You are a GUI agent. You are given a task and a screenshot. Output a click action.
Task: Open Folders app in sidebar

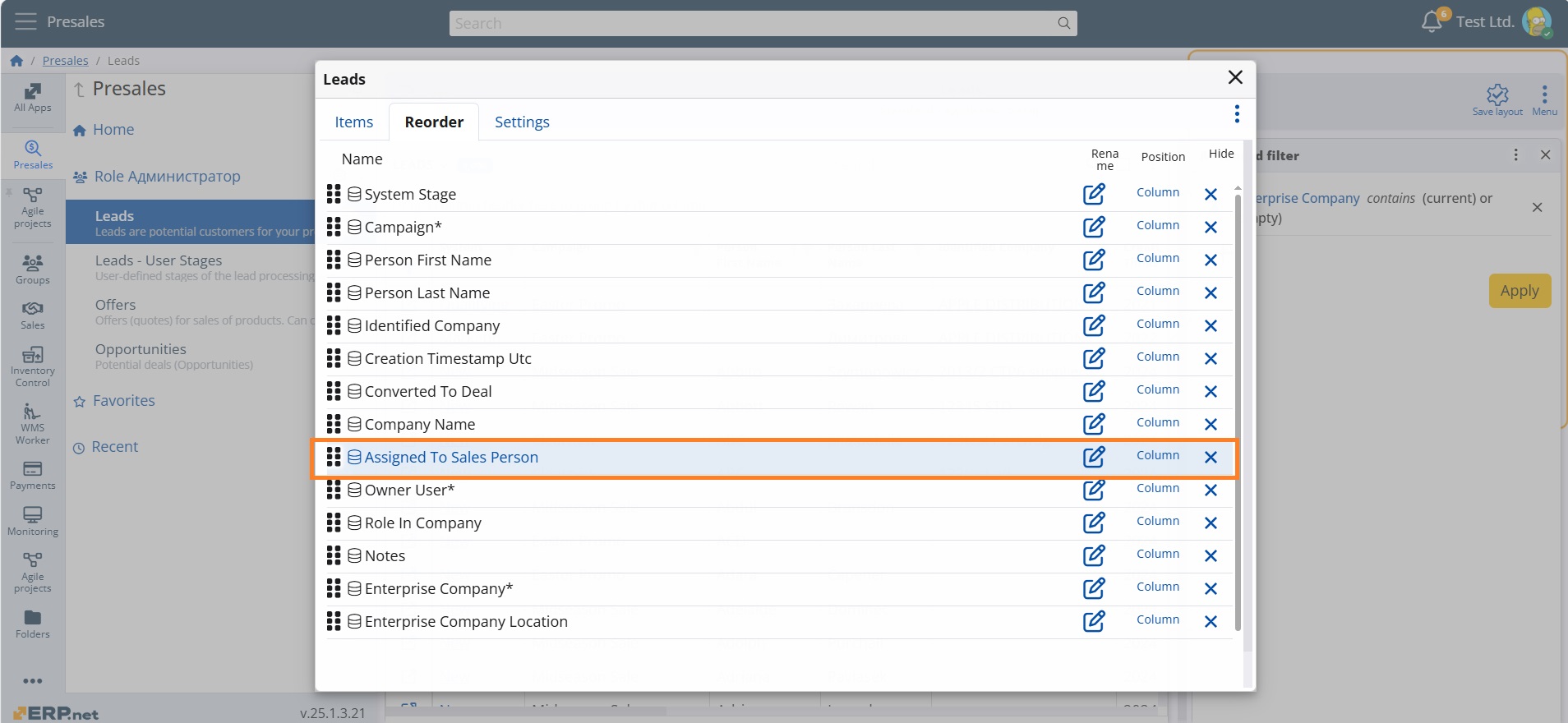pos(33,624)
